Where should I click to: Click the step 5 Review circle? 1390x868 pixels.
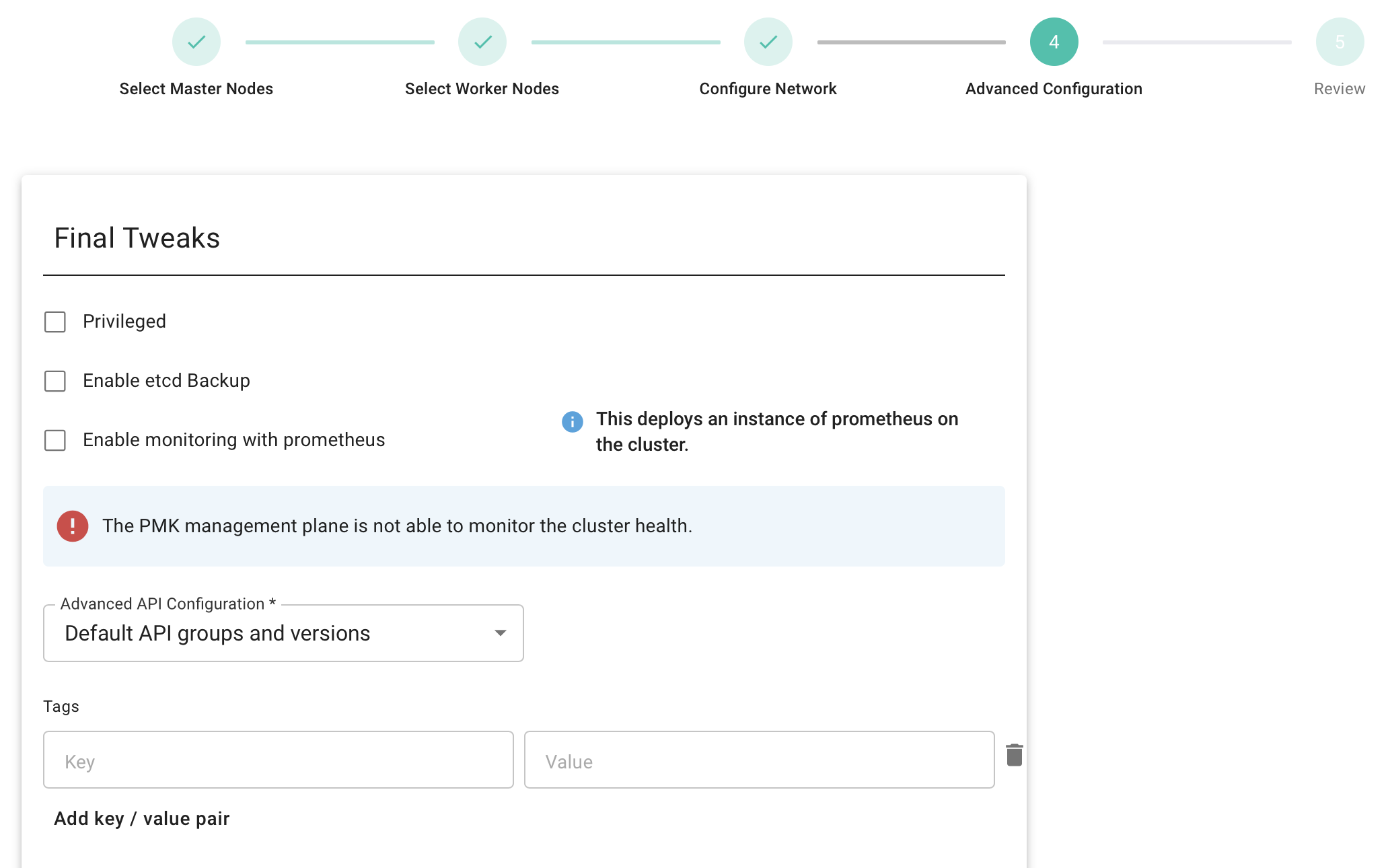coord(1340,42)
